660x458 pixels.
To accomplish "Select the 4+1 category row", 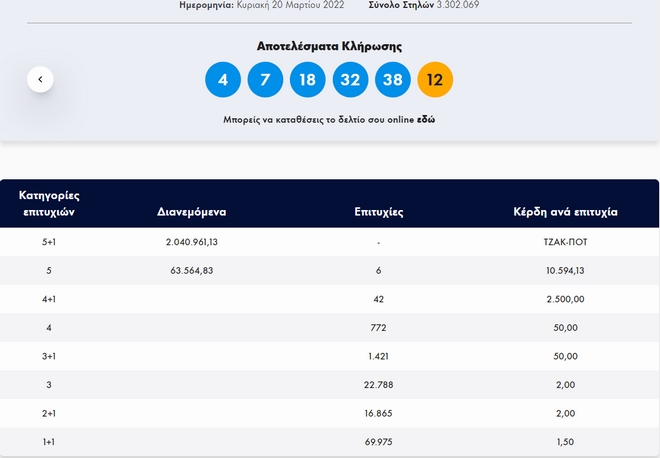I will (x=49, y=298).
